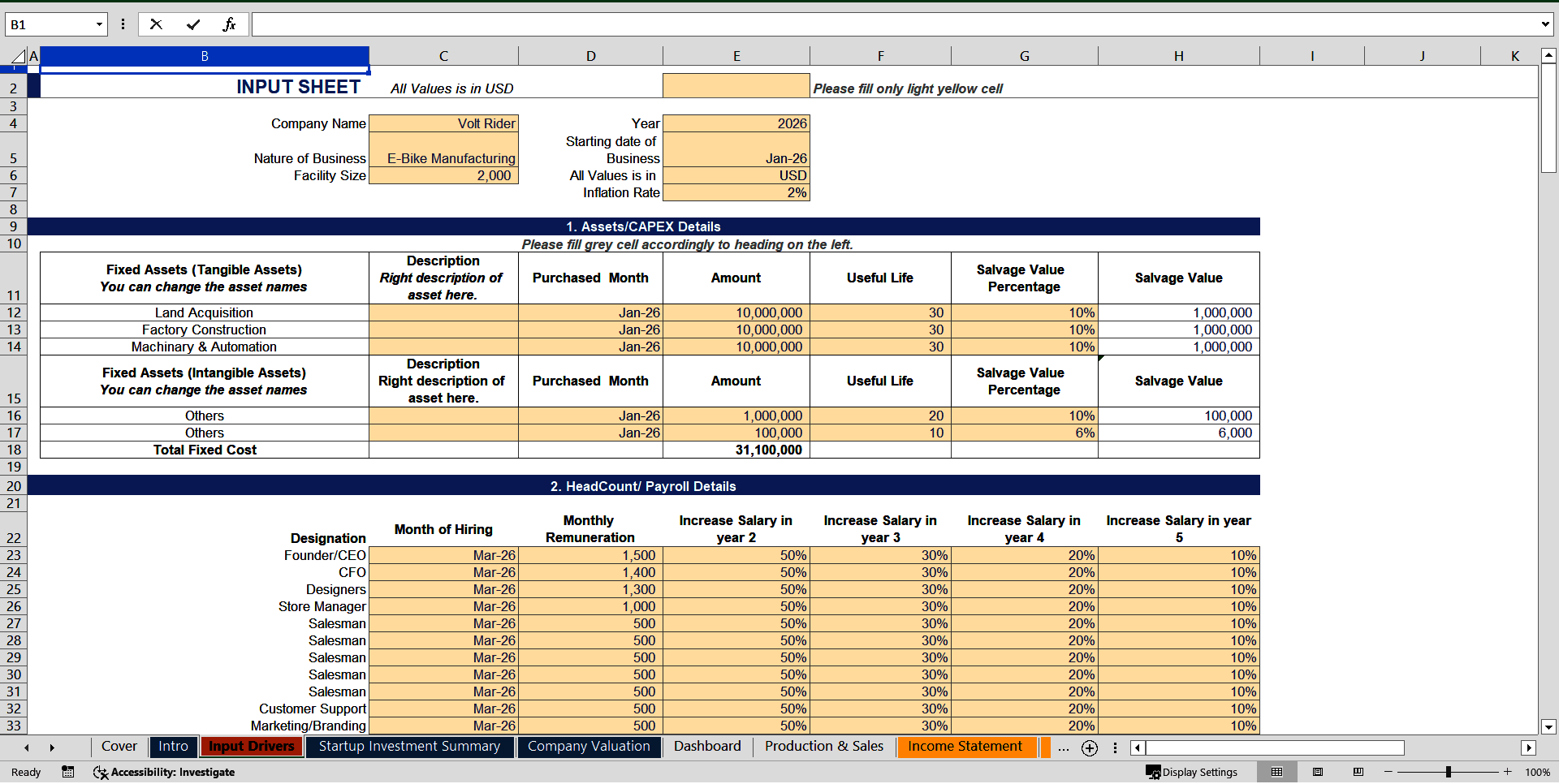Switch to the Intro sheet tab
Screen dimensions: 1559x784
[x=173, y=747]
